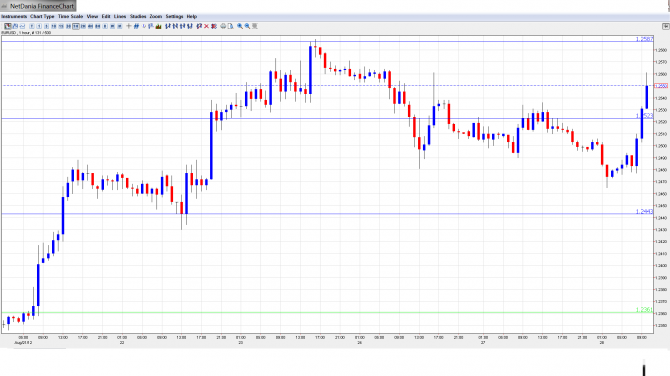Select the candlestick chart type icon
Screen dimensions: 670x376
(8, 26)
